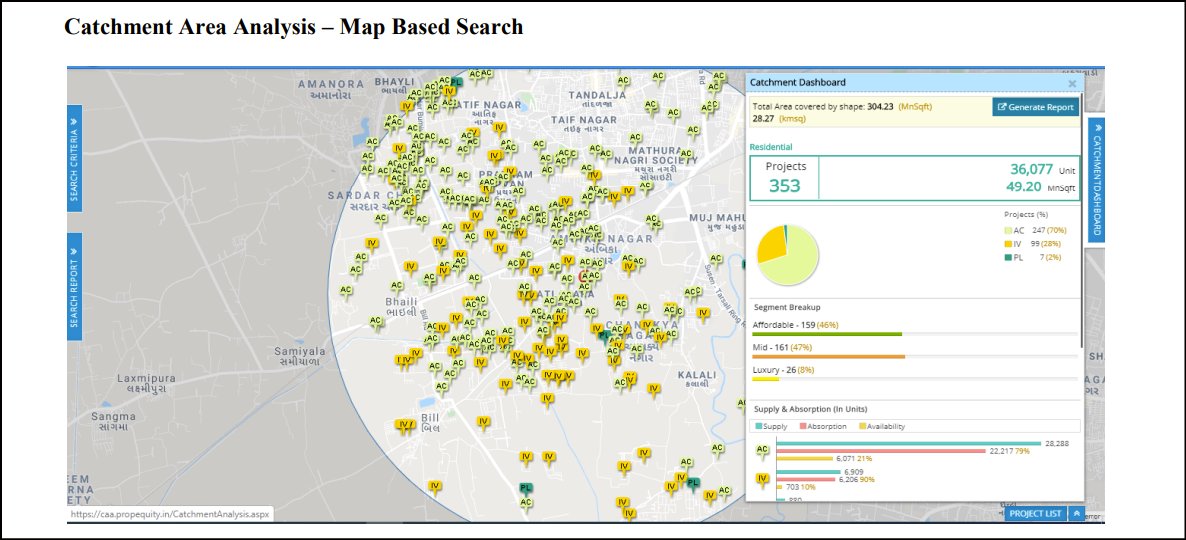Click the propequity CatchmentAnalysis URL status text
Viewport: 1186px width, 540px height.
pos(171,514)
